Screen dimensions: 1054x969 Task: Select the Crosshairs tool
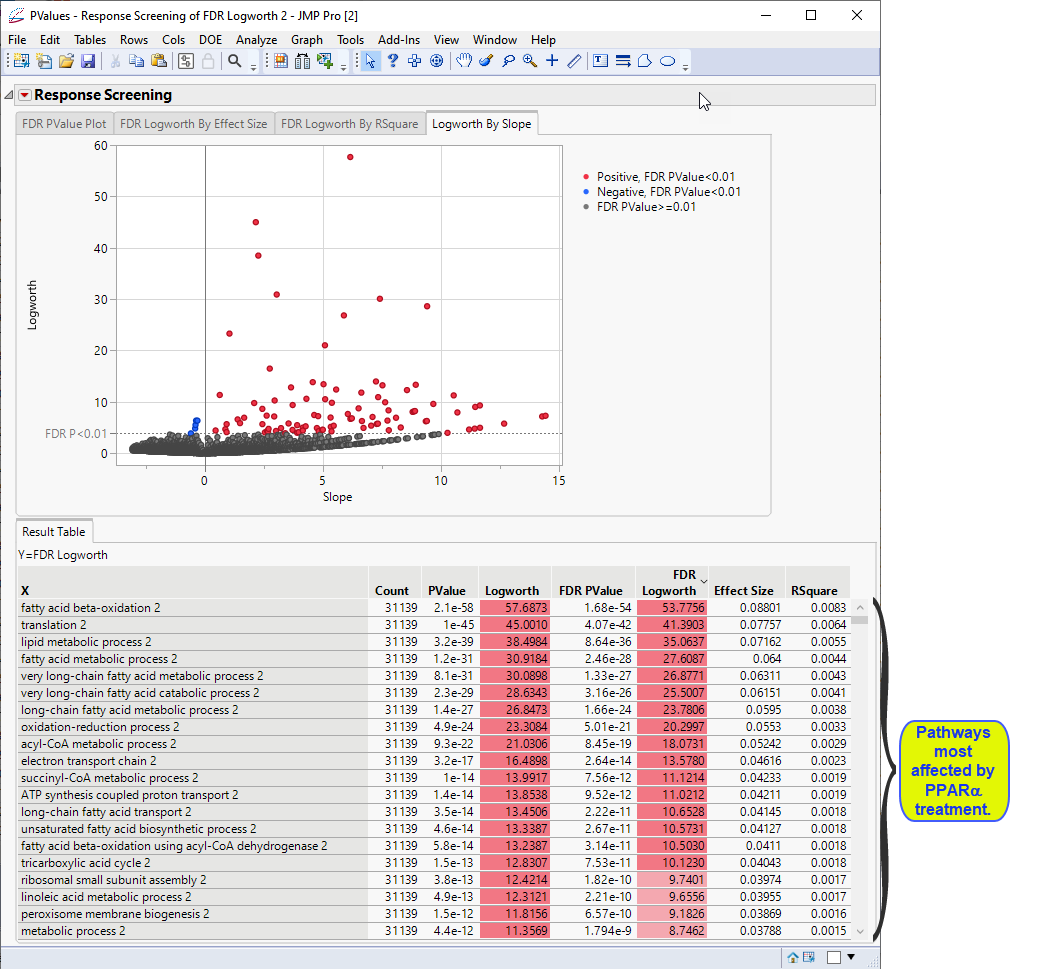(552, 61)
